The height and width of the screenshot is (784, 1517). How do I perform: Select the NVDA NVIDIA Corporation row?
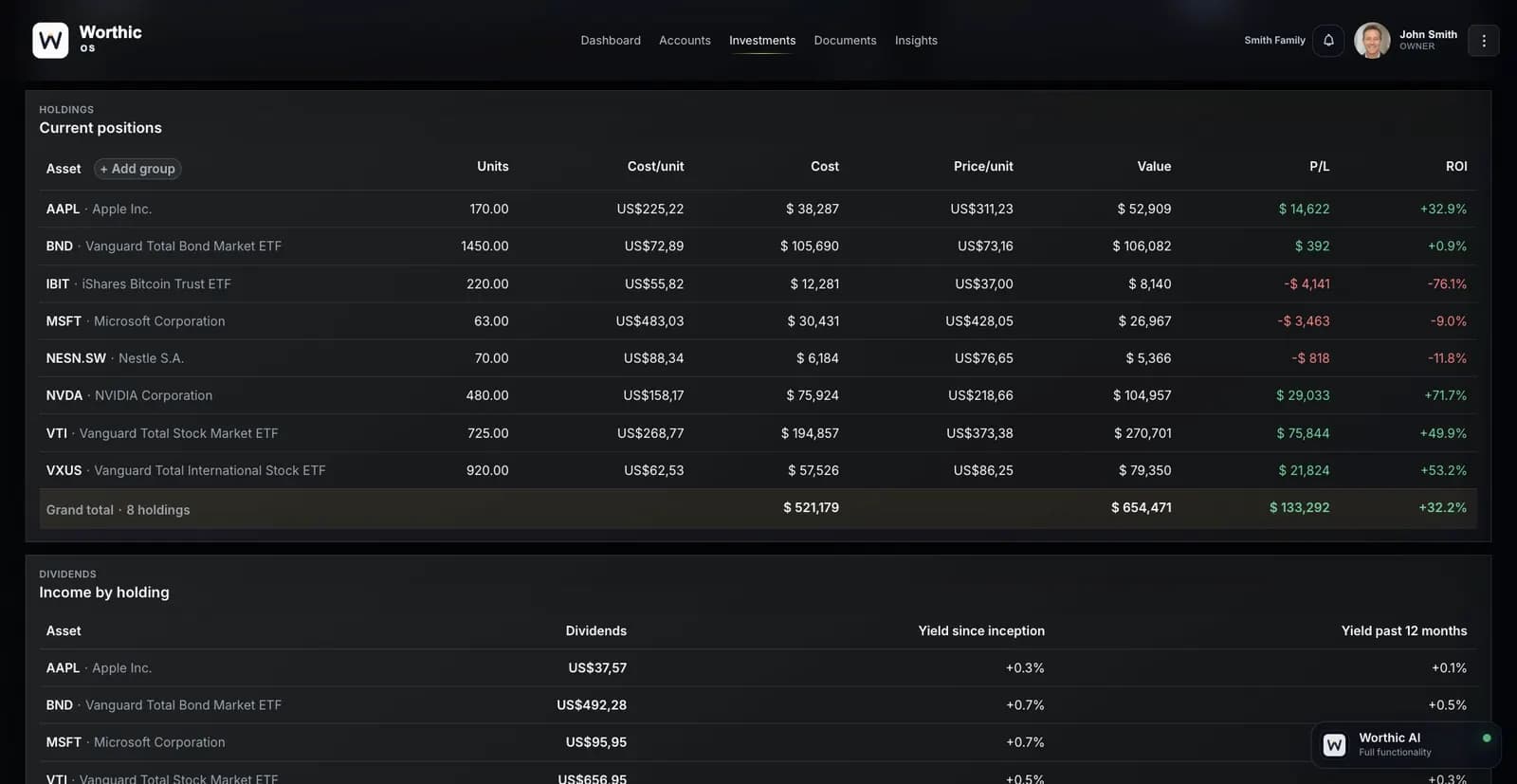758,395
